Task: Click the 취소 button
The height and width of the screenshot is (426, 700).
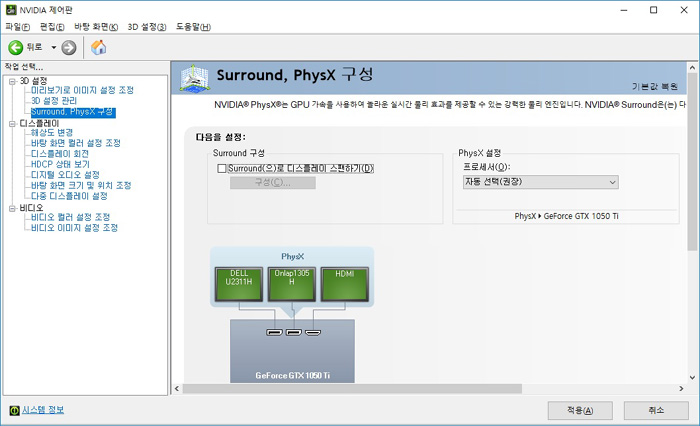Action: [656, 410]
